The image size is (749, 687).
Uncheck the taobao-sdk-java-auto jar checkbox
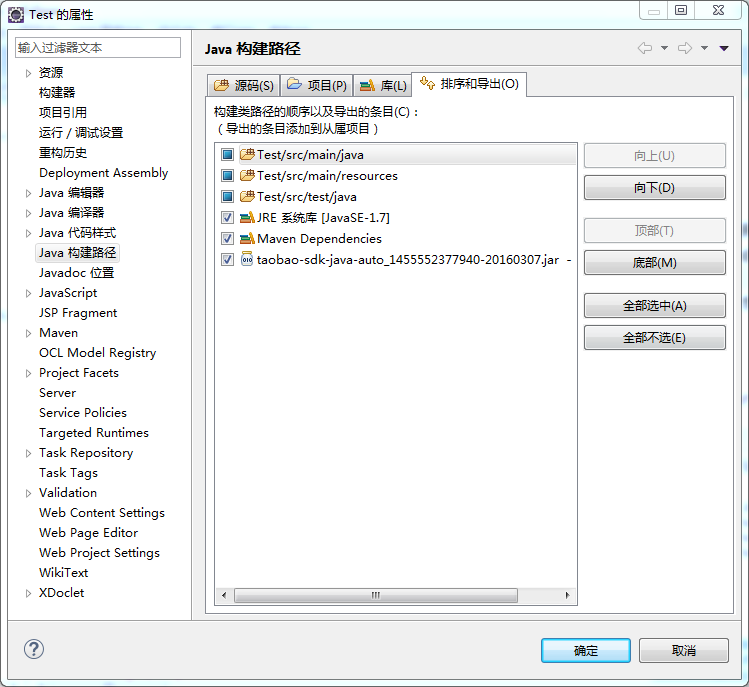point(227,259)
